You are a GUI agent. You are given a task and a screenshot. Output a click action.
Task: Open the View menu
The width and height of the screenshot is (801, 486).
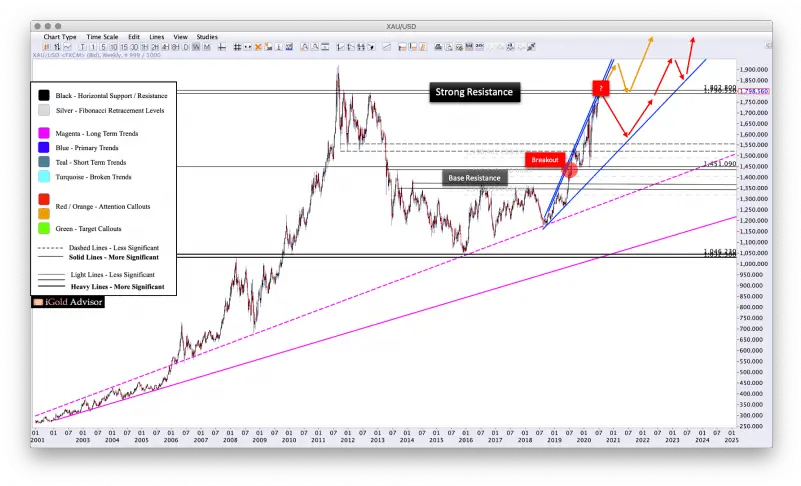point(180,36)
